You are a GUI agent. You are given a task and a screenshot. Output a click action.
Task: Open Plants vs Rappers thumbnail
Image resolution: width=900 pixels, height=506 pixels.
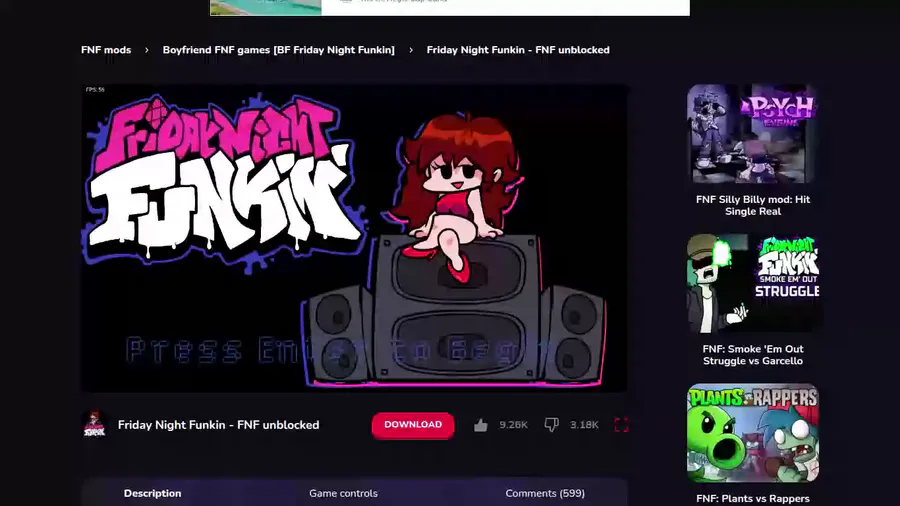(752, 433)
